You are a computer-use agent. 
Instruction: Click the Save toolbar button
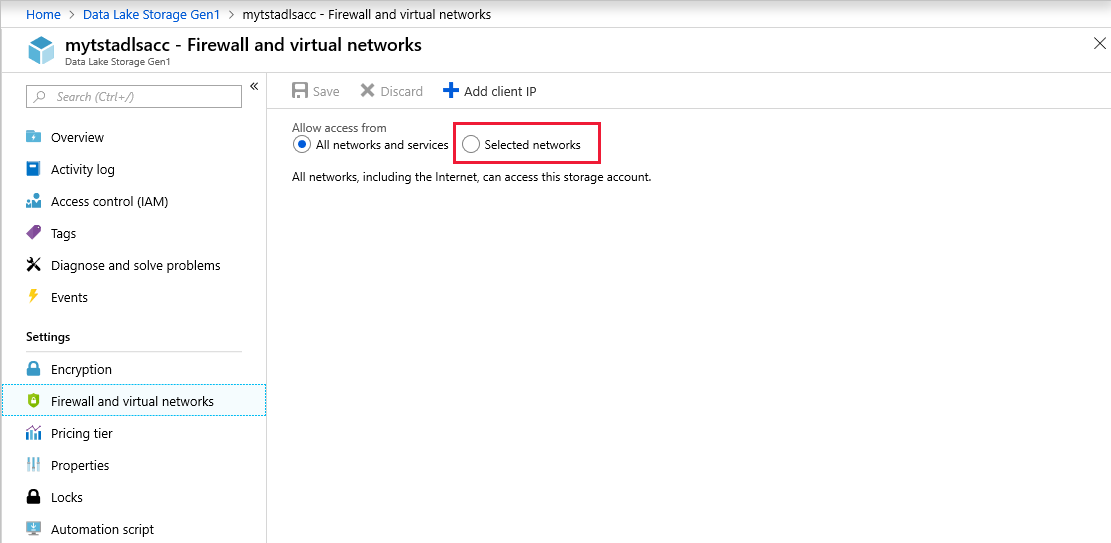(316, 91)
